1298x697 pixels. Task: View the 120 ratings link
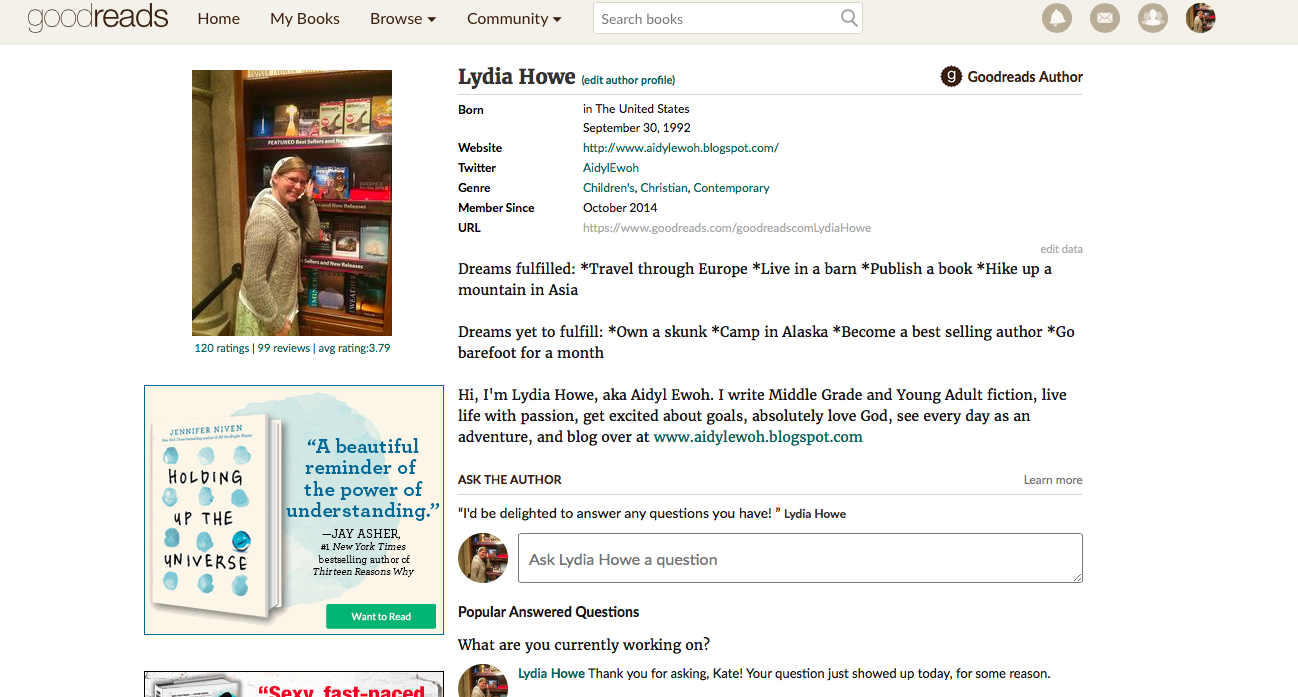[x=222, y=348]
